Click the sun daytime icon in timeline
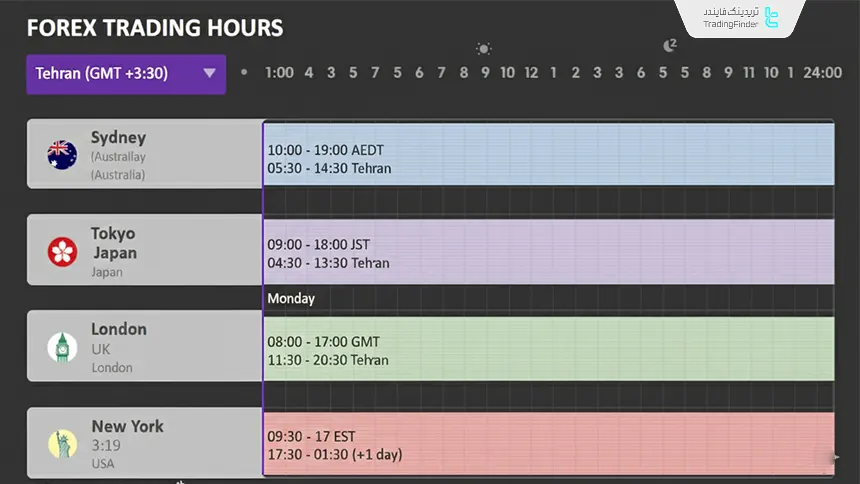Viewport: 860px width, 484px height. (484, 48)
